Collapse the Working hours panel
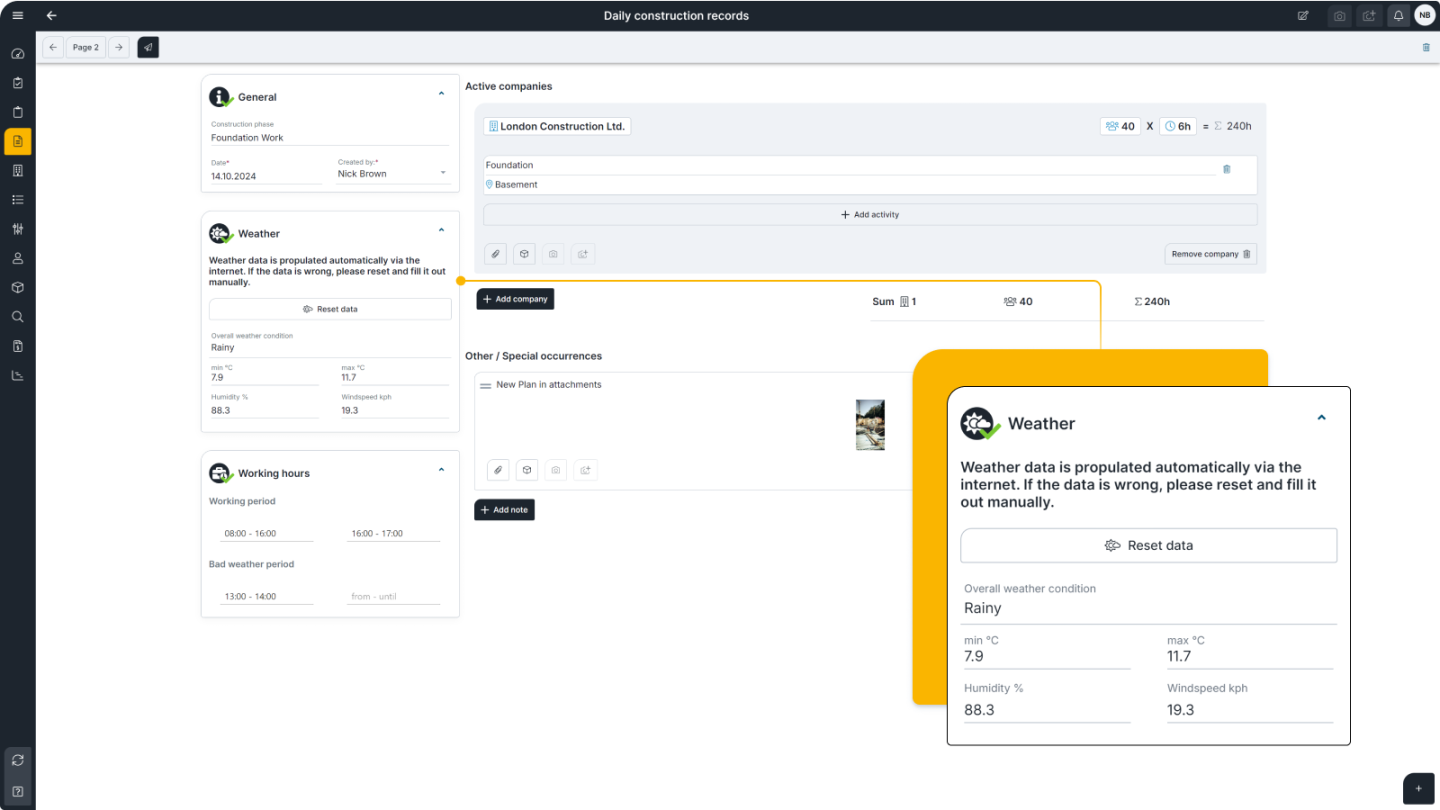This screenshot has width=1440, height=810. tap(441, 468)
